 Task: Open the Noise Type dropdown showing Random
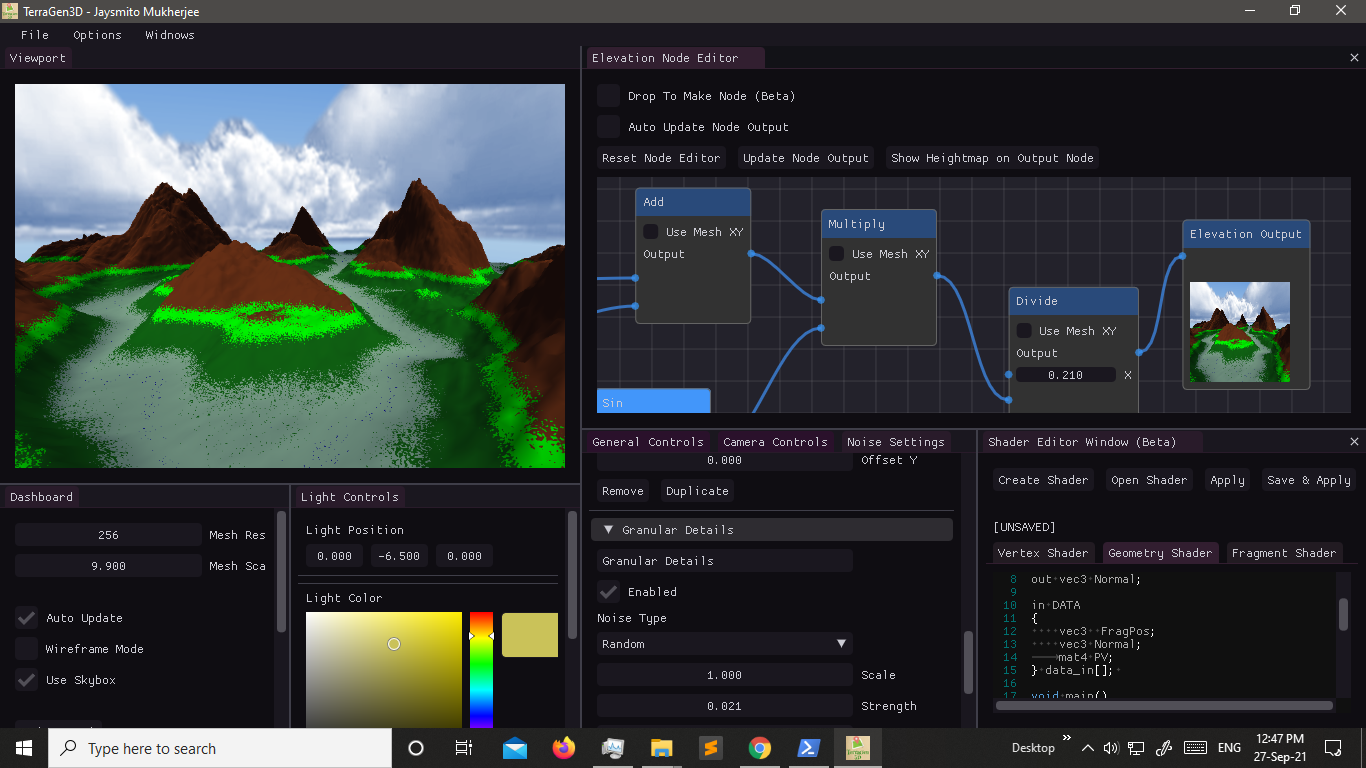coord(723,643)
